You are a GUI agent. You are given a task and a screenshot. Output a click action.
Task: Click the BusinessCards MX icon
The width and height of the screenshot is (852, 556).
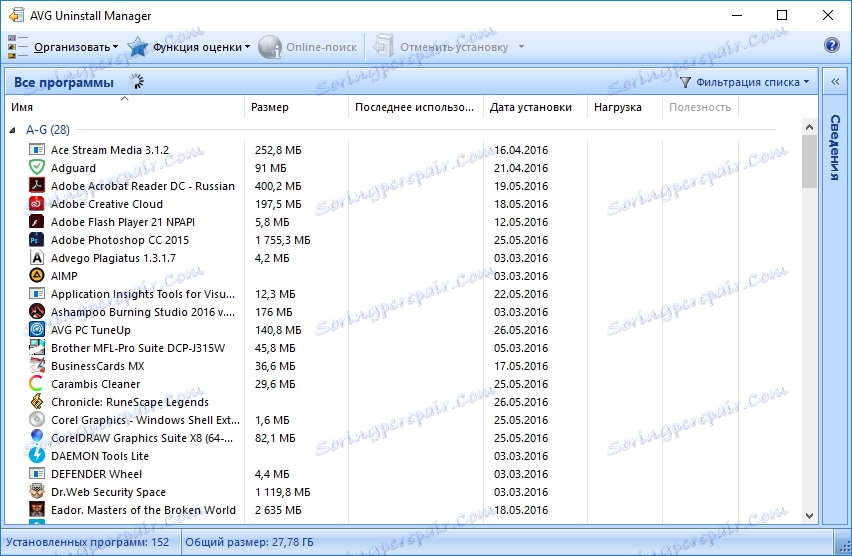point(36,365)
